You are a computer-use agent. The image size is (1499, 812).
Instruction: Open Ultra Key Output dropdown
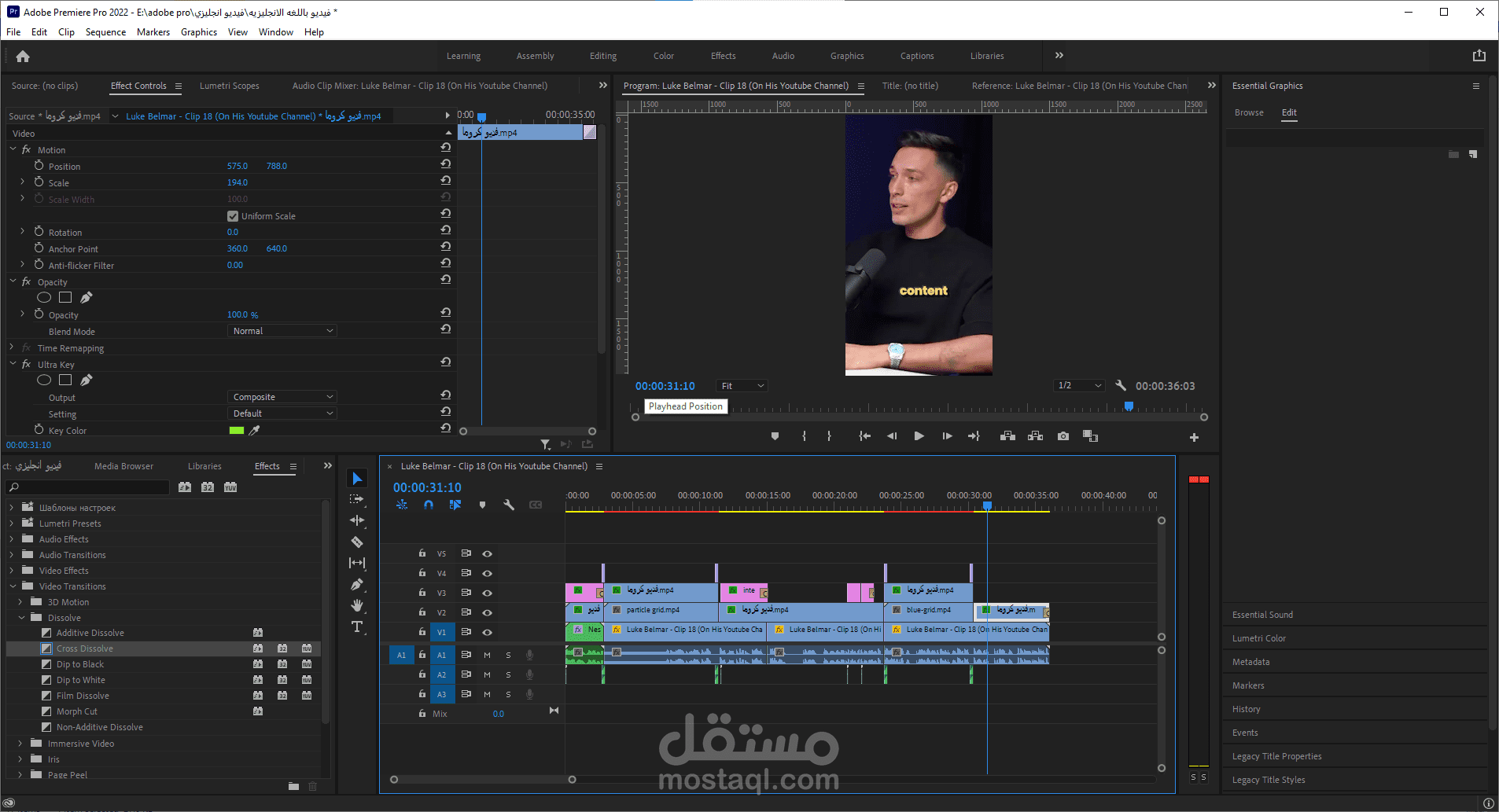pos(282,397)
